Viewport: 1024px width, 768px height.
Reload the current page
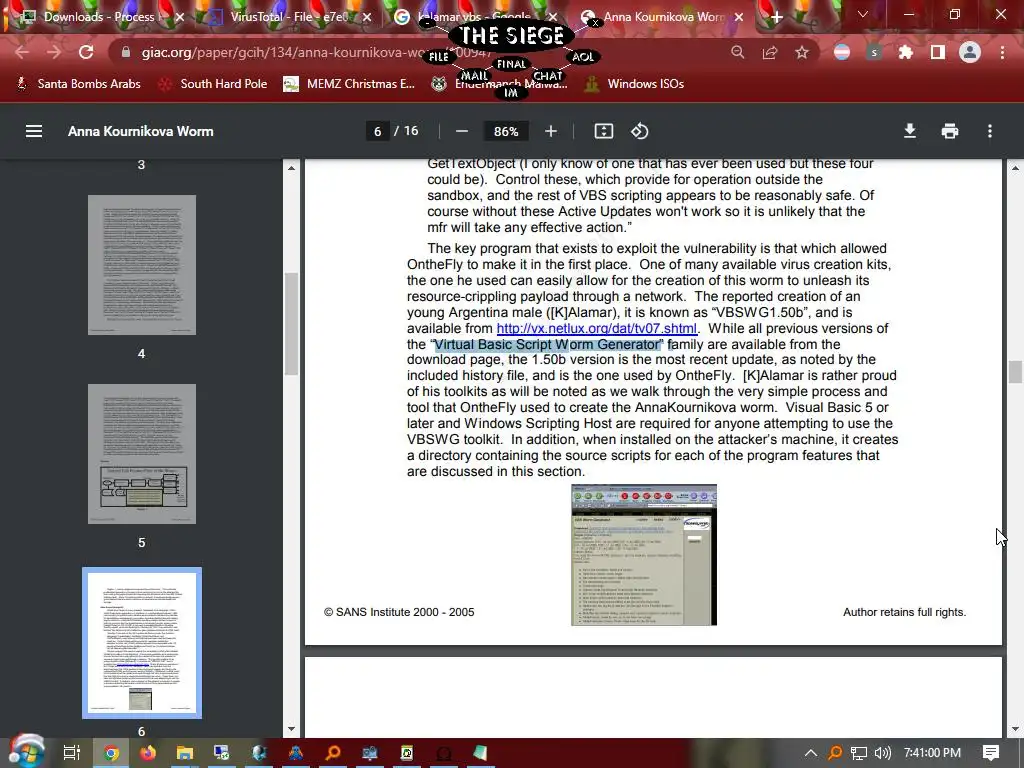[86, 52]
